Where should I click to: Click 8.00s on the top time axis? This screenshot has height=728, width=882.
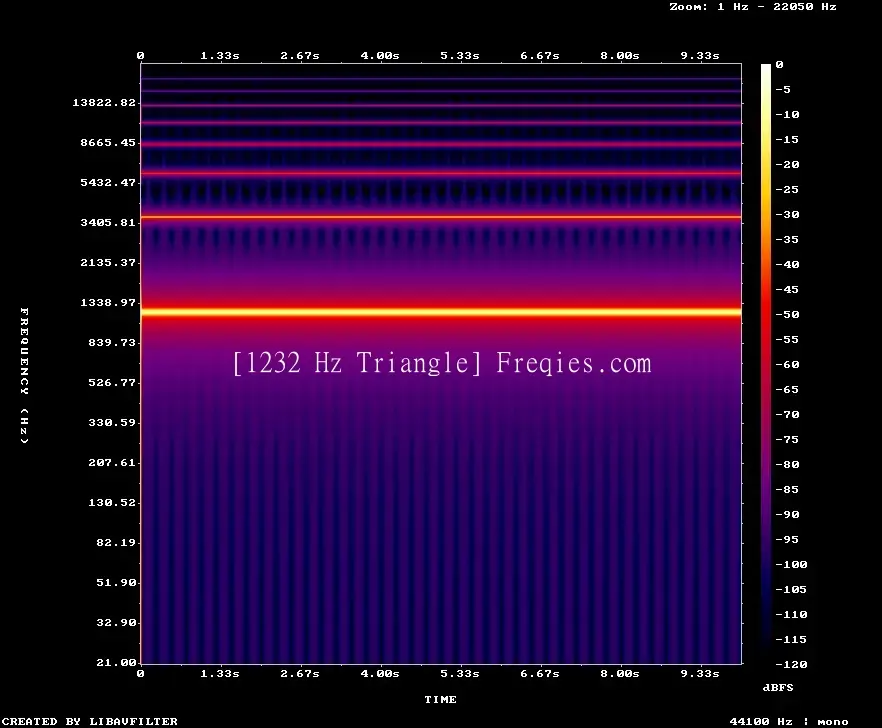619,55
